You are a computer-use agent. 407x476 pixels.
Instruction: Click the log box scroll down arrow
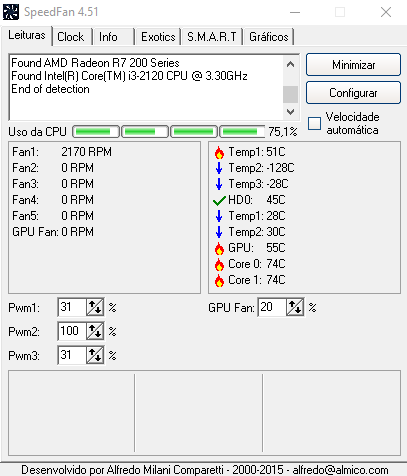tap(290, 112)
